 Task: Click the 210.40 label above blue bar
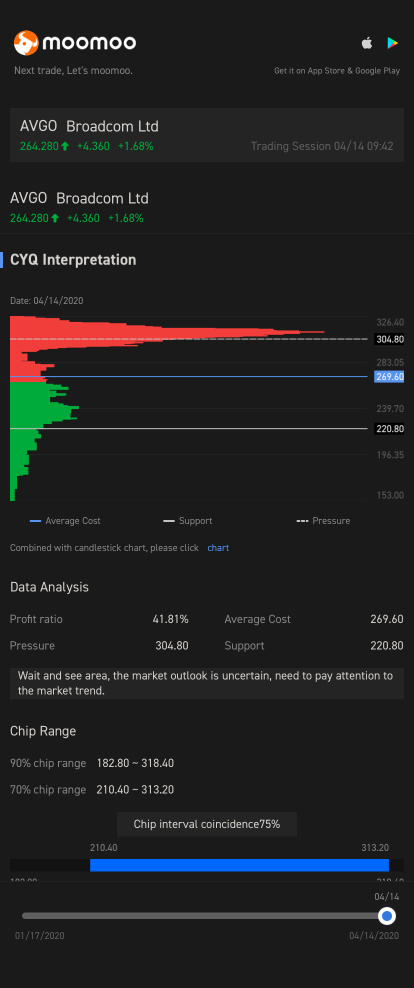tap(104, 848)
